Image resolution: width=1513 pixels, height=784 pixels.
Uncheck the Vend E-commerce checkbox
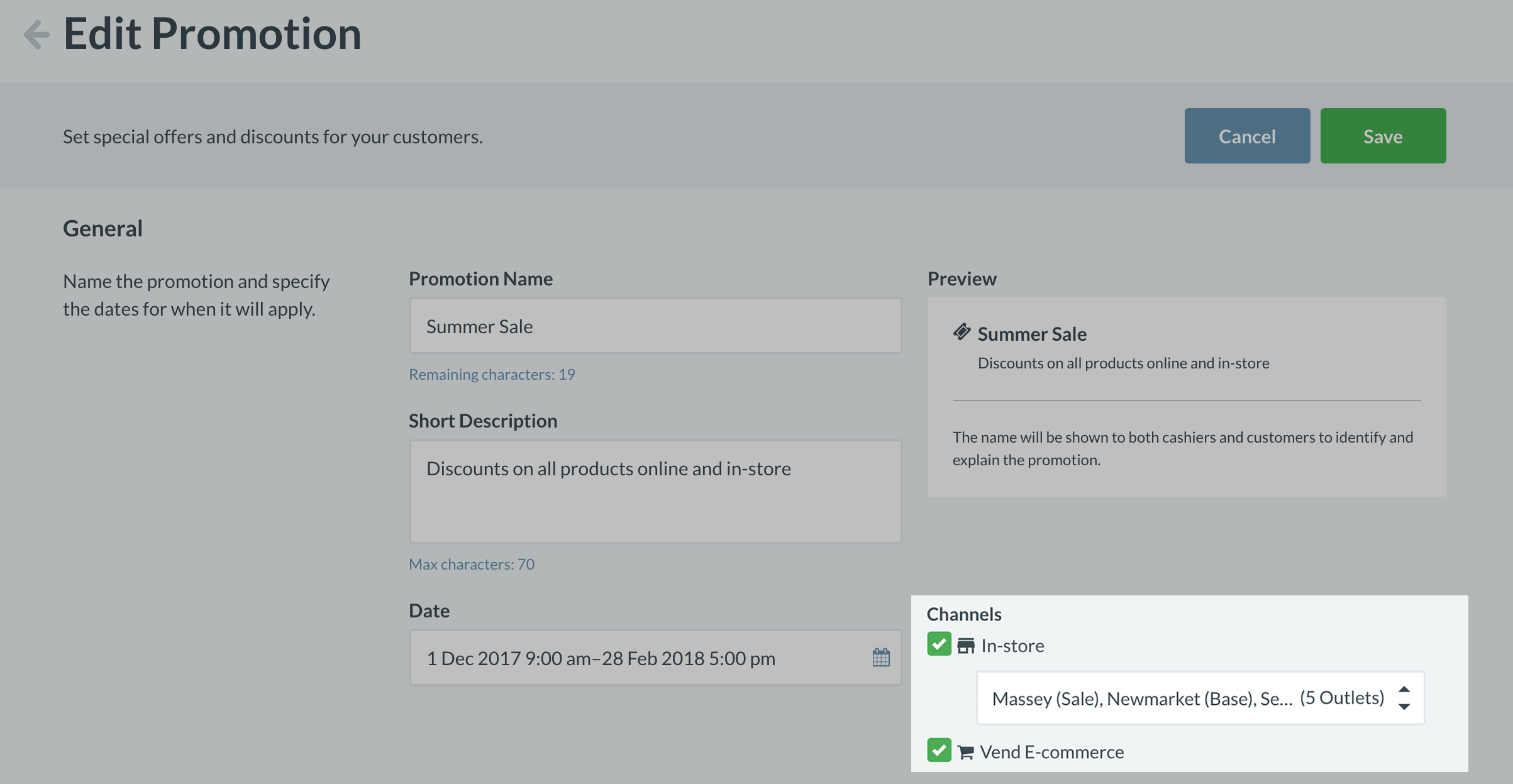click(x=939, y=750)
